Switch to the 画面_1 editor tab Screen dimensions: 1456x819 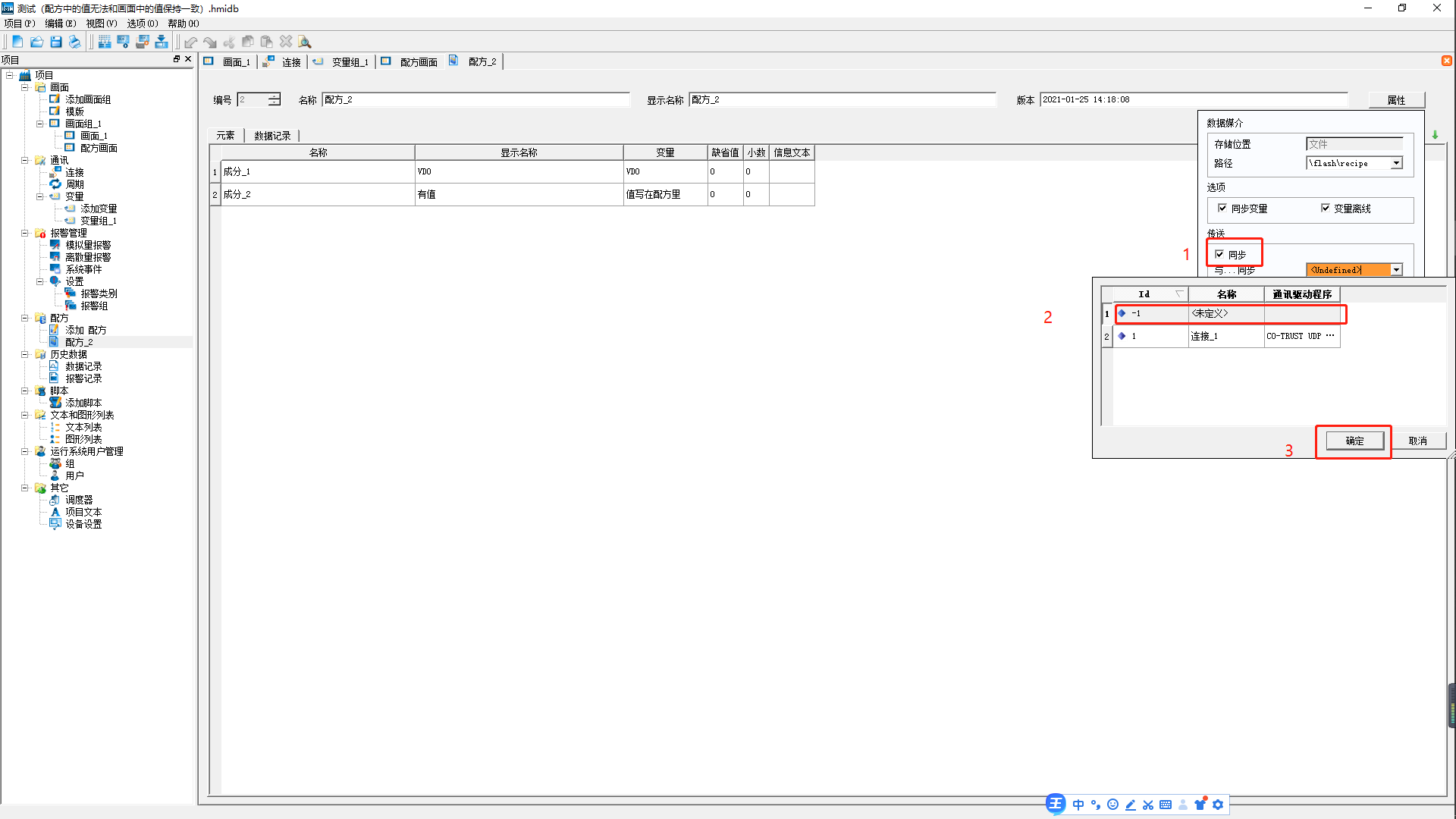click(229, 61)
